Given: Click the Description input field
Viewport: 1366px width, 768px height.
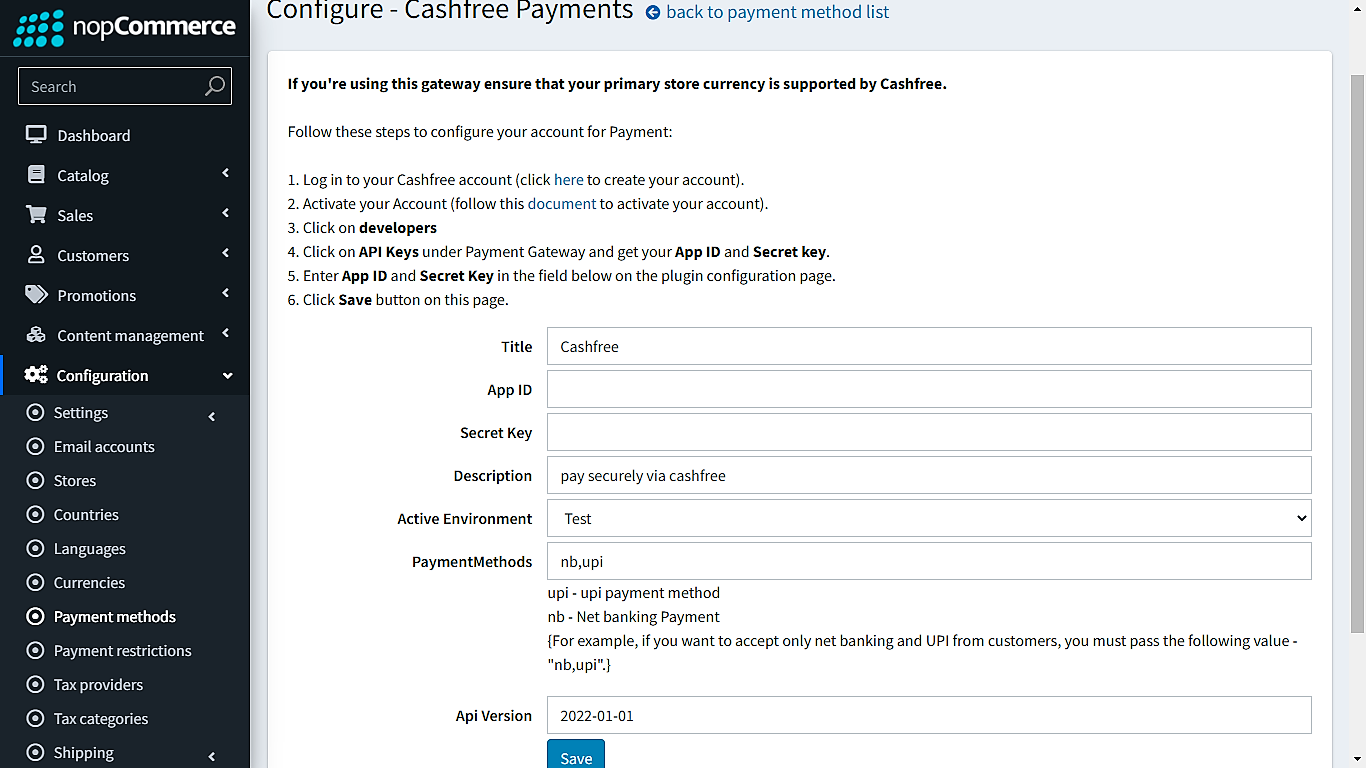Looking at the screenshot, I should (x=929, y=475).
